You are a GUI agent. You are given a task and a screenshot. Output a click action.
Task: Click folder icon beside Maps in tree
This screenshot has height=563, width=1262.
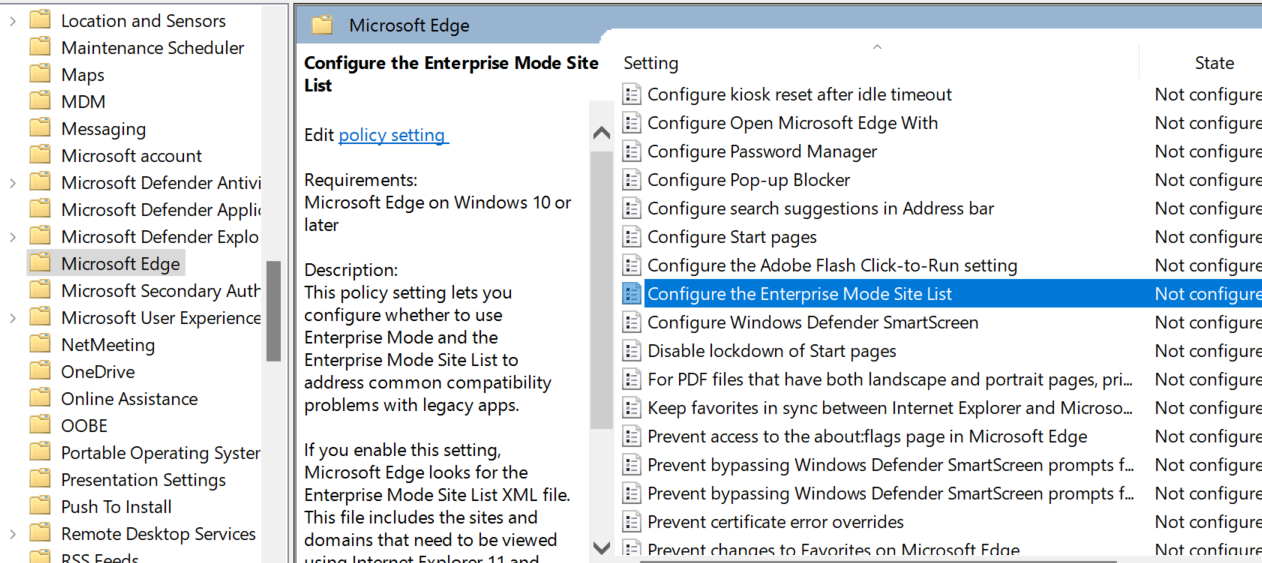point(40,74)
